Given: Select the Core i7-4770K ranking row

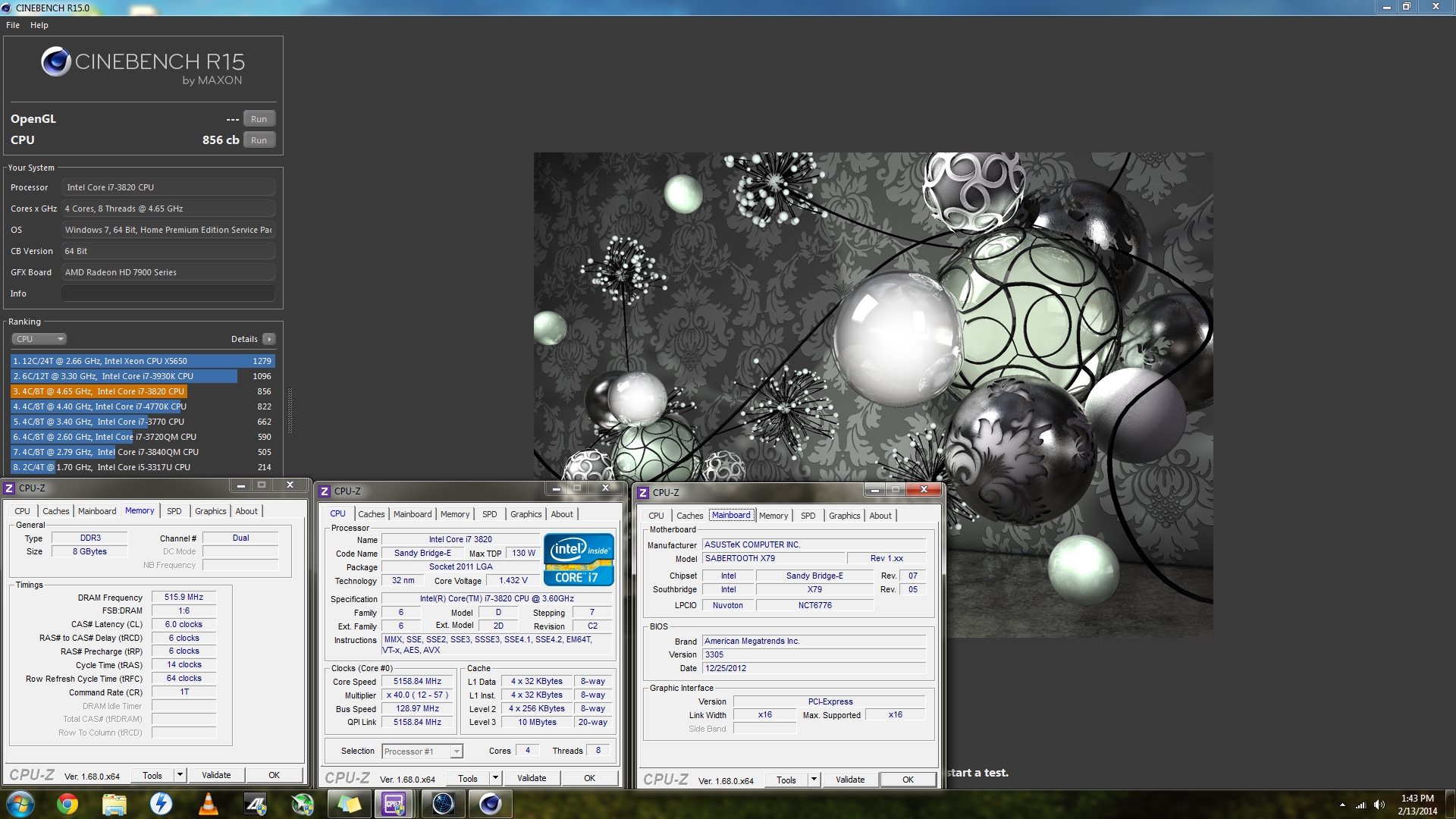Looking at the screenshot, I should click(143, 406).
